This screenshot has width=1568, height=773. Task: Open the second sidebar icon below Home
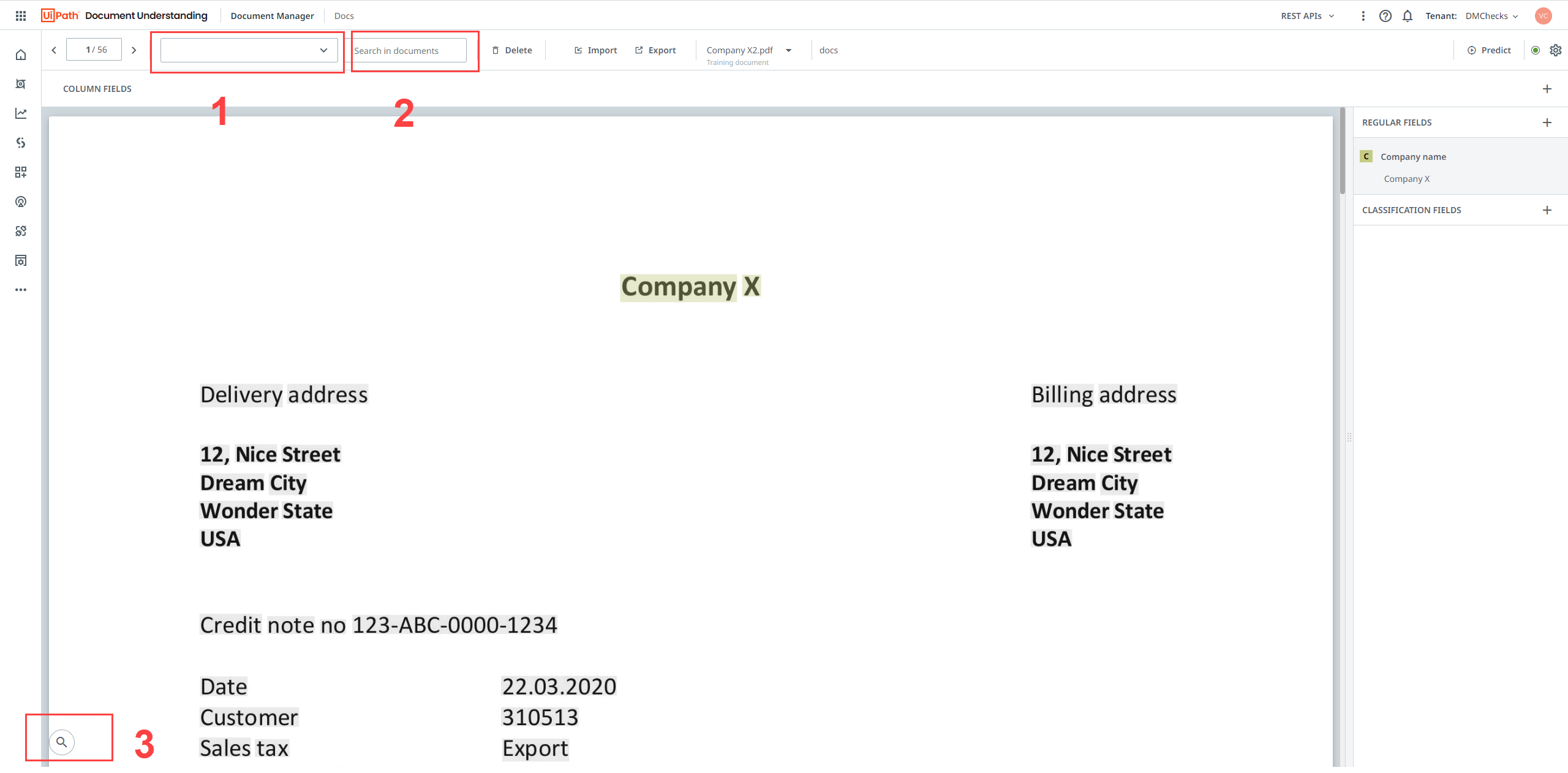click(21, 84)
